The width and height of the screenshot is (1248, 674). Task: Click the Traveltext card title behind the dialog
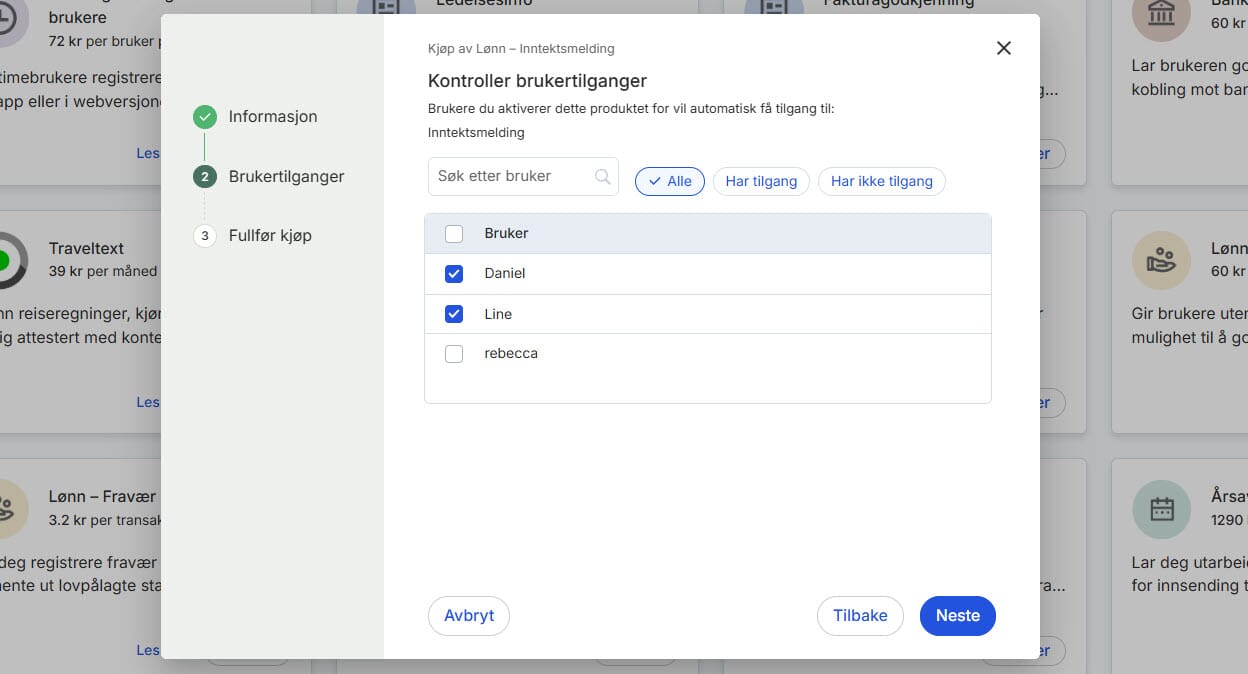[86, 248]
